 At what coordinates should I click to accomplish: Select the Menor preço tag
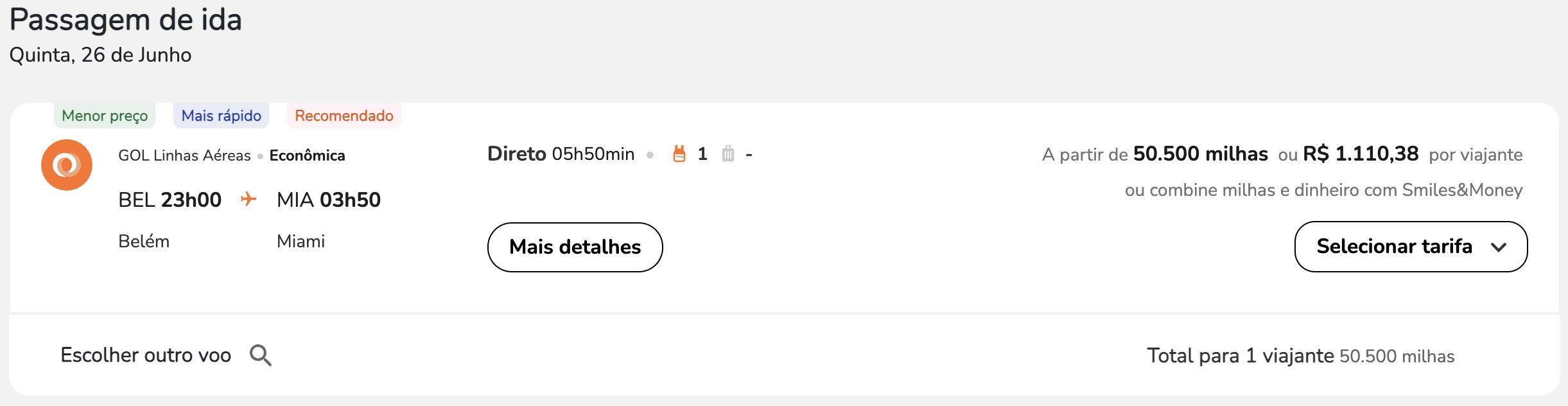tap(105, 116)
